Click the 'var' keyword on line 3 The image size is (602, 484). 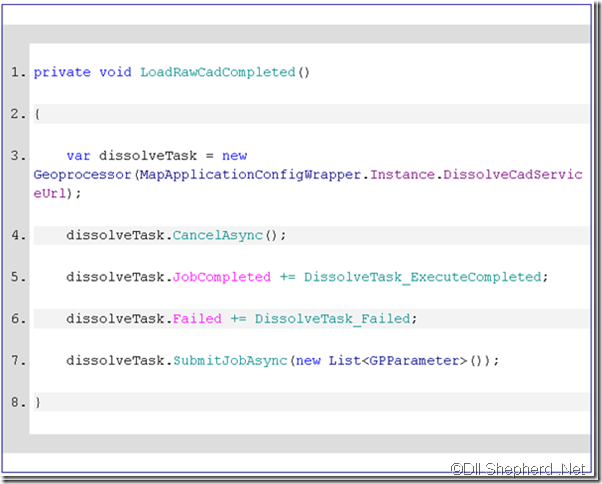78,156
